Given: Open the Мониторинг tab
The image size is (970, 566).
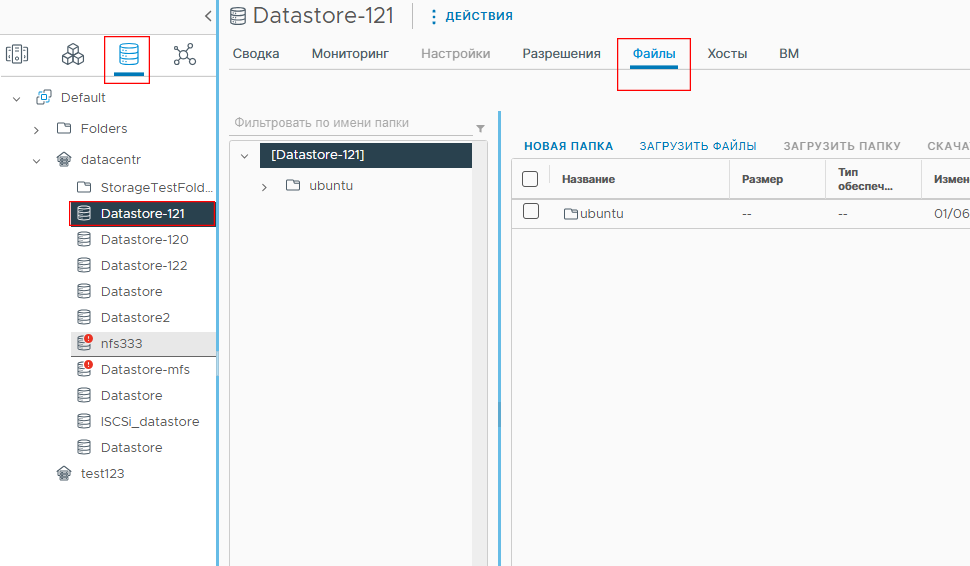Looking at the screenshot, I should 350,54.
